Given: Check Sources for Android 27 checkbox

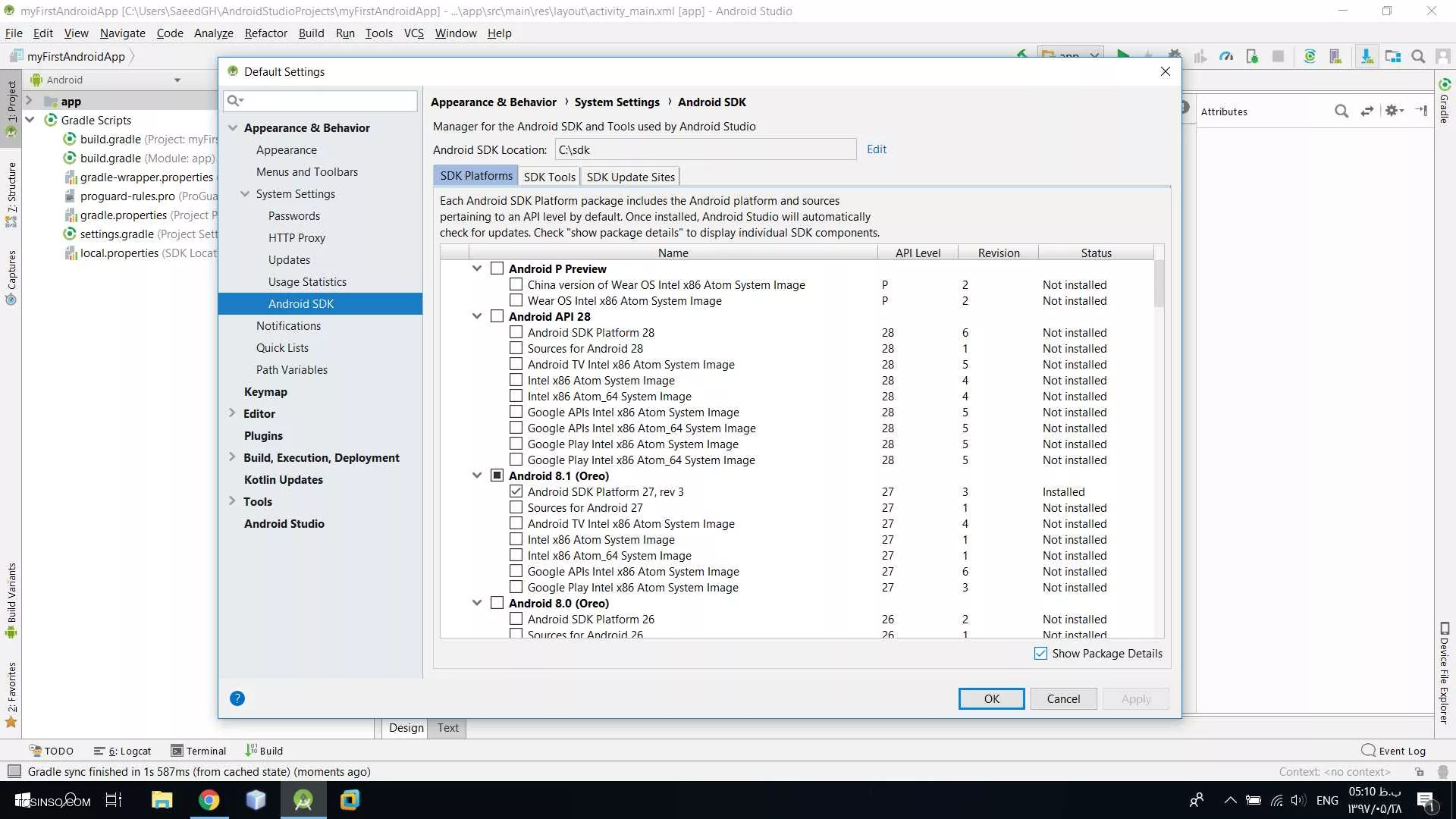Looking at the screenshot, I should (516, 507).
